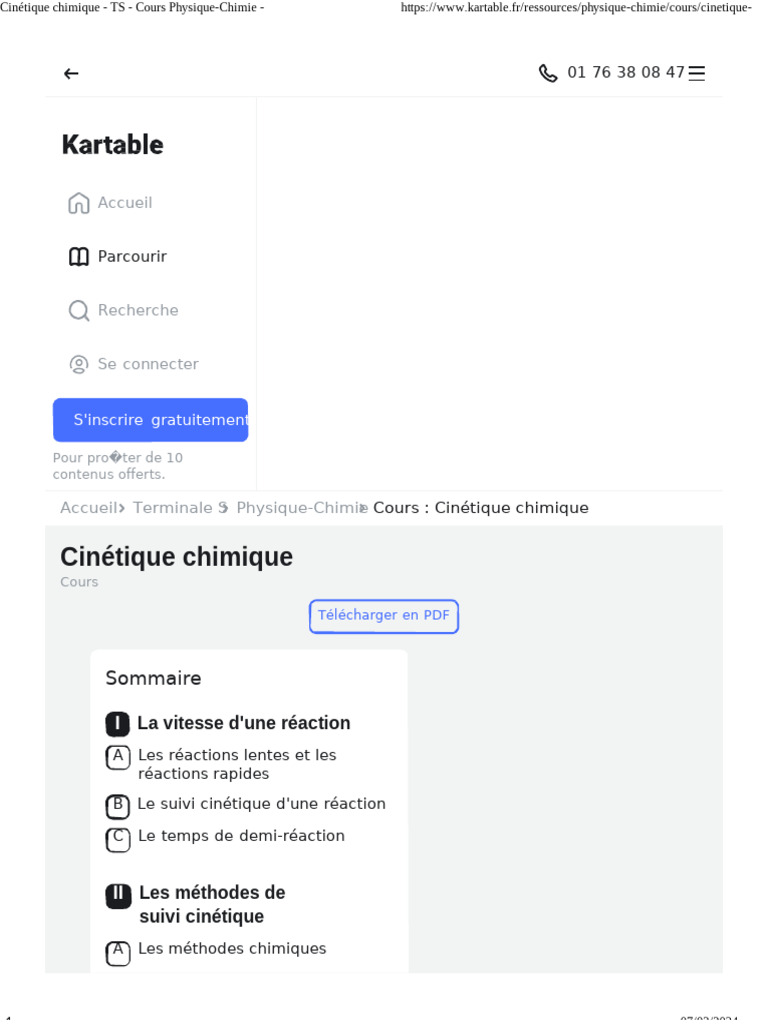Call the number 01 76 38 08 47
This screenshot has width=768, height=1024.
pos(626,72)
